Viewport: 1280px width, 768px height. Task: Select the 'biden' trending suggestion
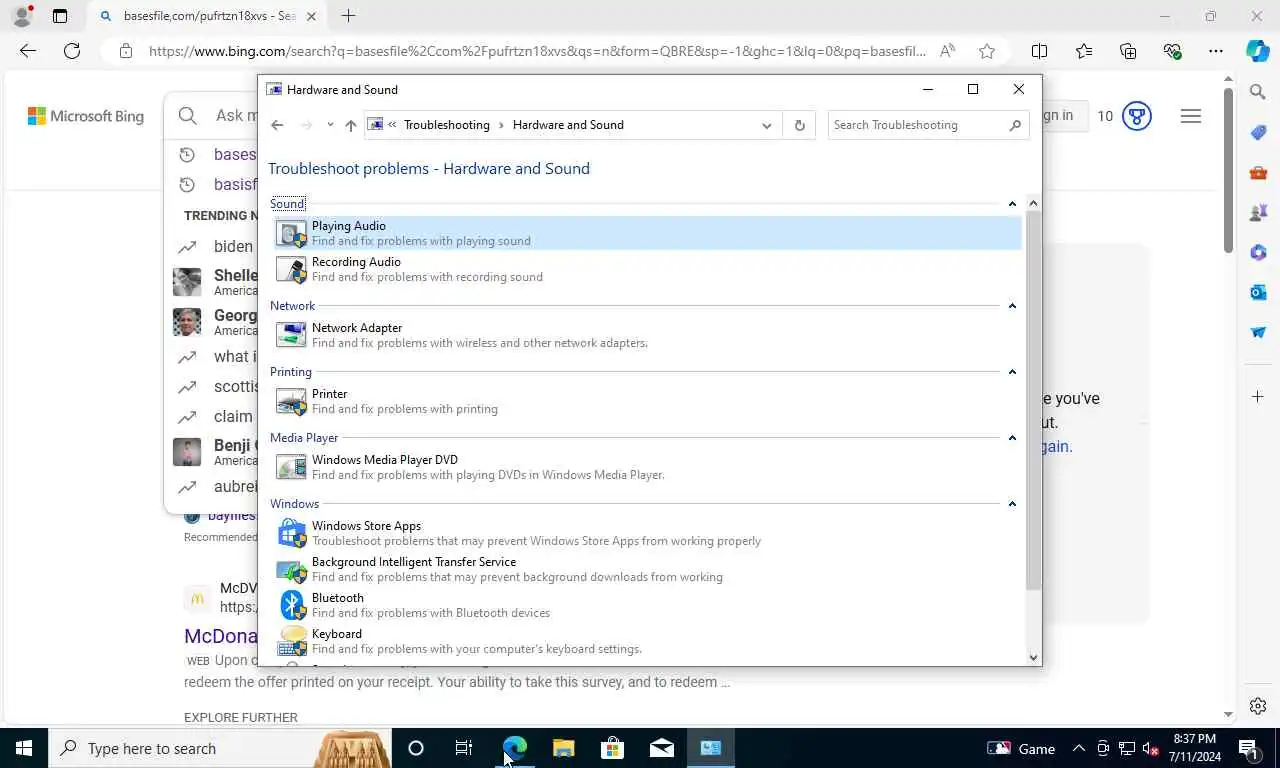(x=233, y=246)
